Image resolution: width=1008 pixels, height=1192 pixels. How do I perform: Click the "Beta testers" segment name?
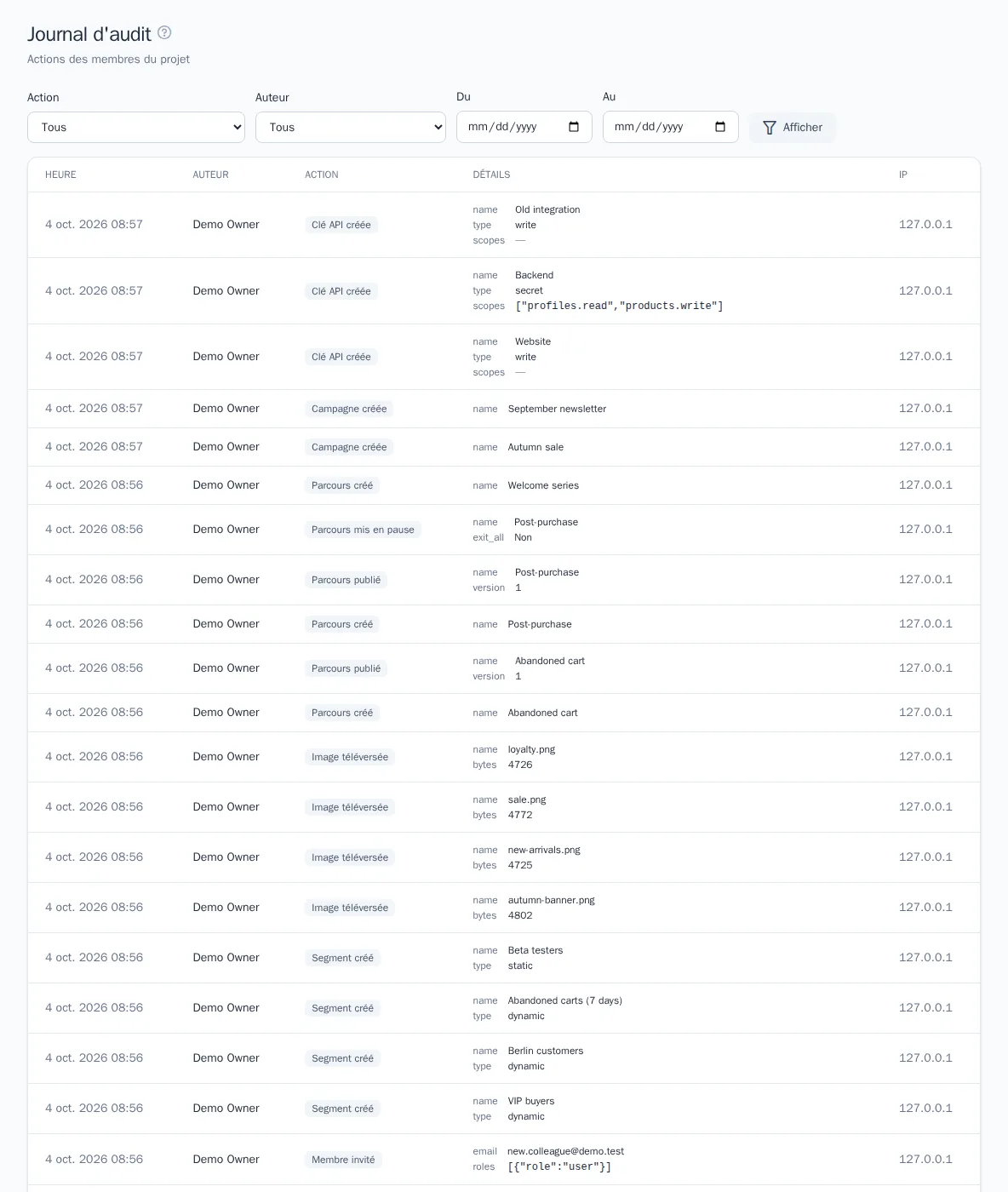(535, 950)
